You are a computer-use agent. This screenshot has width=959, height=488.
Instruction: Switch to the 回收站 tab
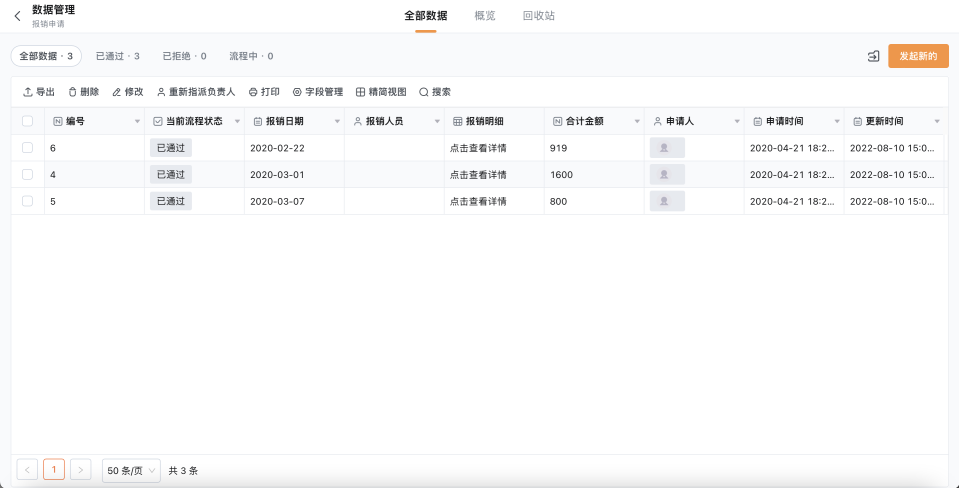coord(539,16)
